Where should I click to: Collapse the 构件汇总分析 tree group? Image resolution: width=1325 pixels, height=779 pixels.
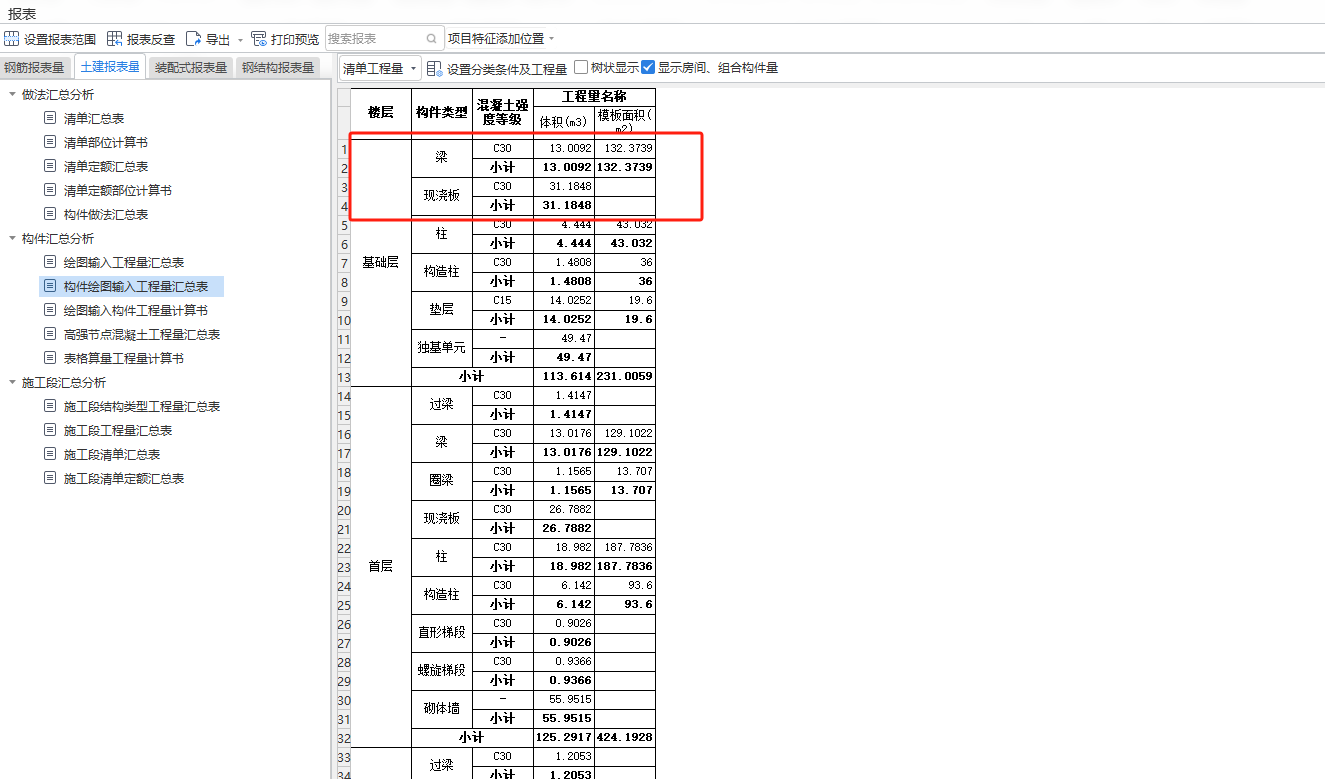point(12,238)
